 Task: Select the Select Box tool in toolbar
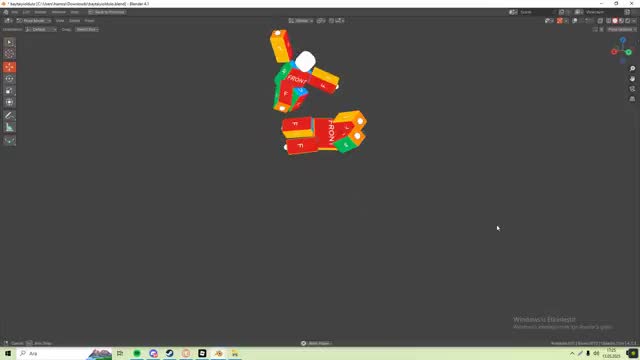point(9,42)
